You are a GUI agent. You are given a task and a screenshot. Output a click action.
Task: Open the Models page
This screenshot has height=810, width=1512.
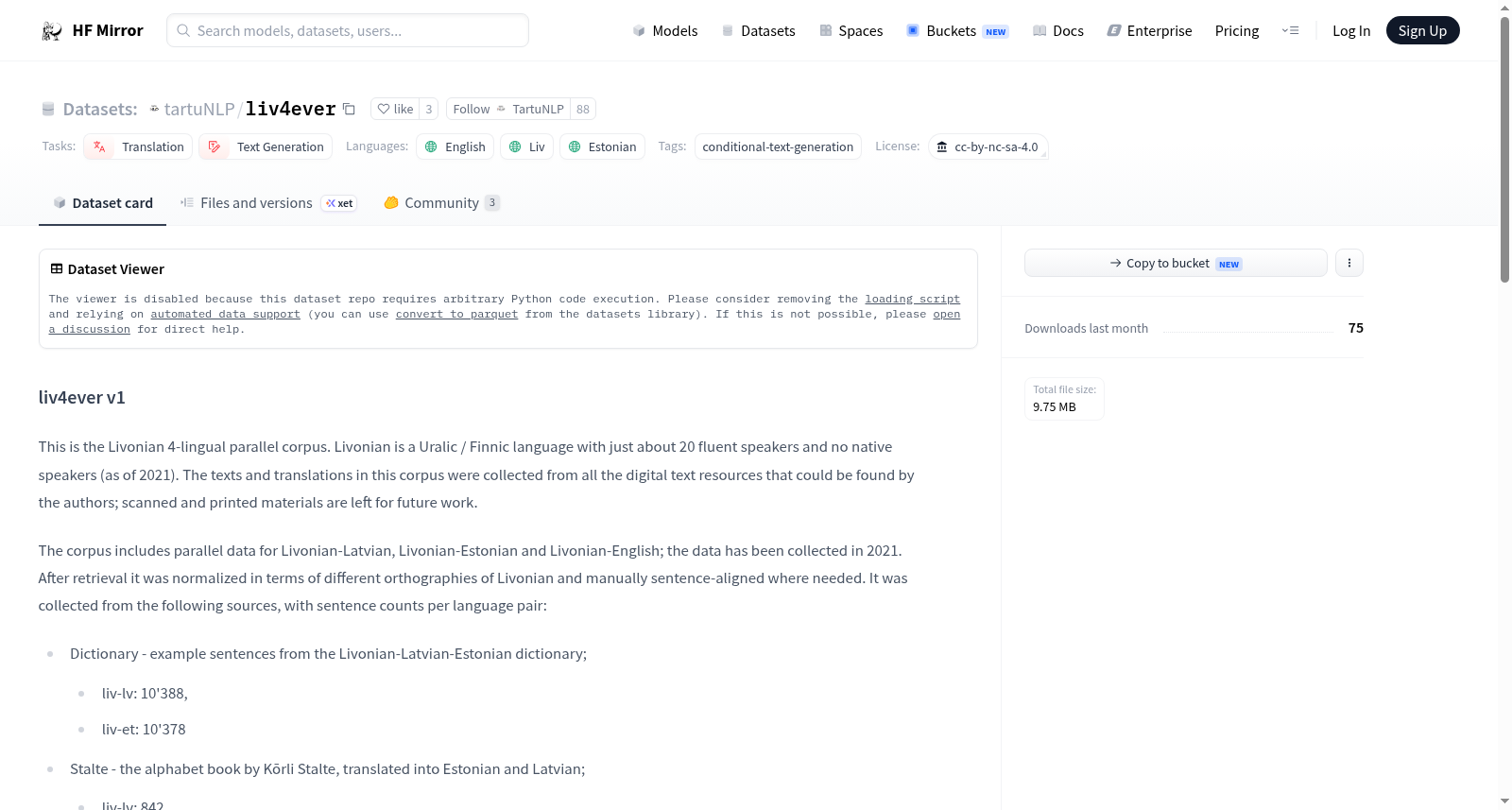click(x=665, y=31)
